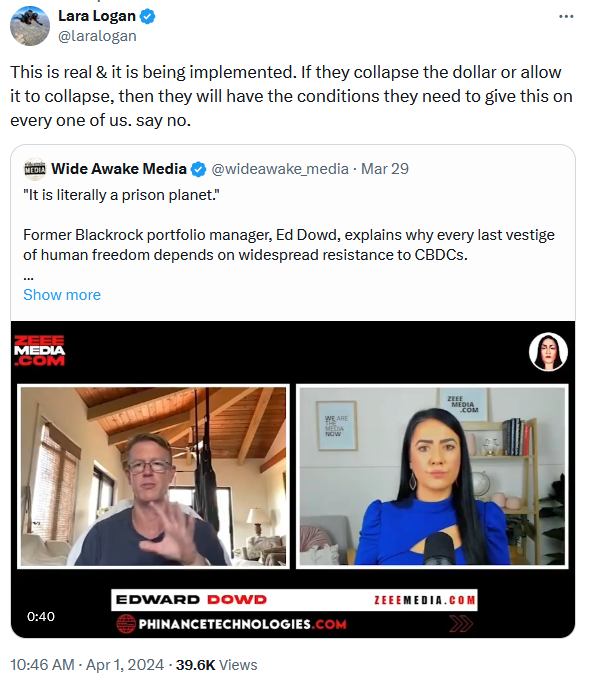Click the red double-arrow icon in video banner
This screenshot has height=686, width=591.
tap(461, 624)
